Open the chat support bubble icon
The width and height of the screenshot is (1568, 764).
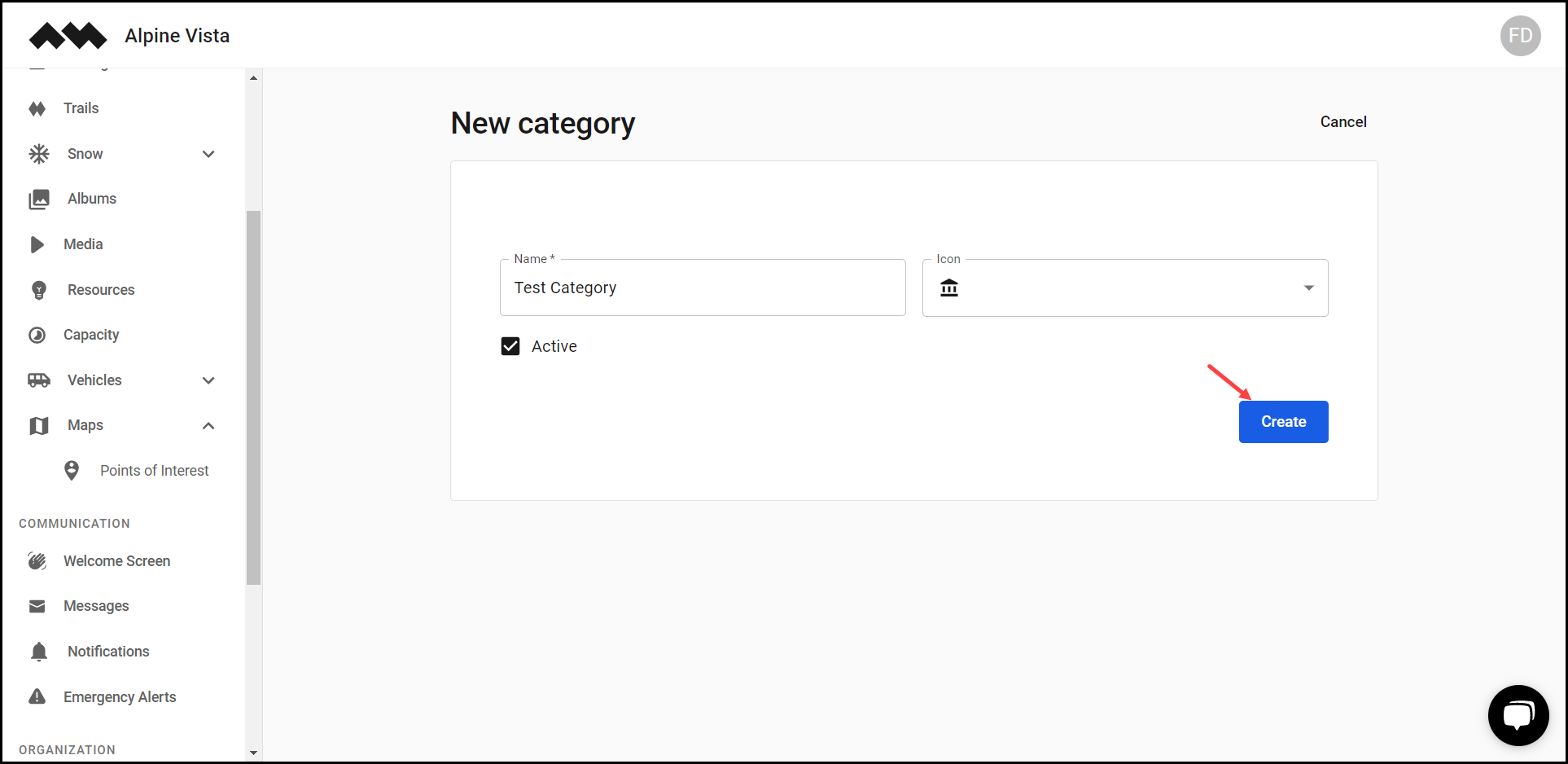(1518, 715)
